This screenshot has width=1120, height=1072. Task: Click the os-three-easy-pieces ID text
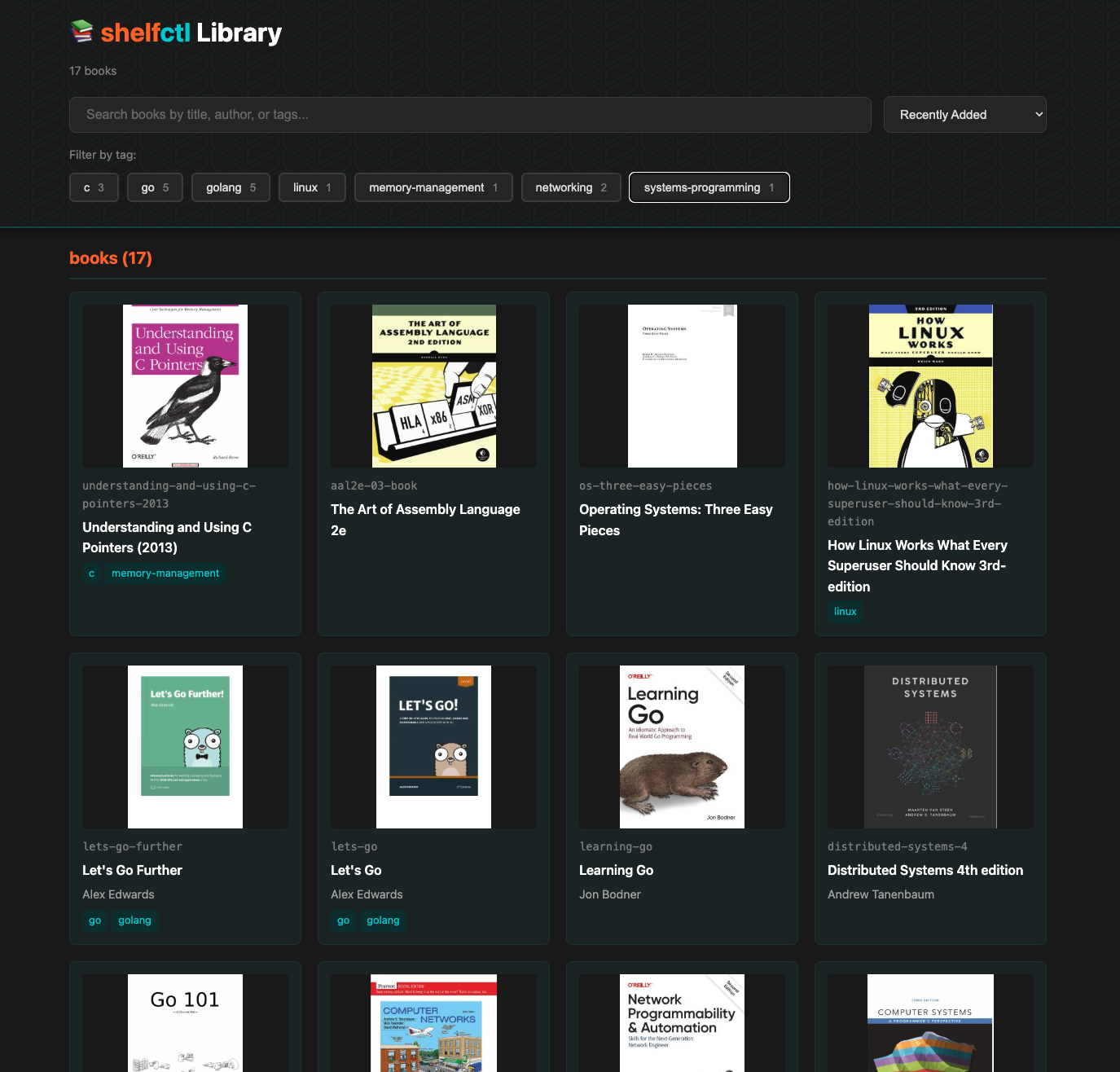[645, 485]
